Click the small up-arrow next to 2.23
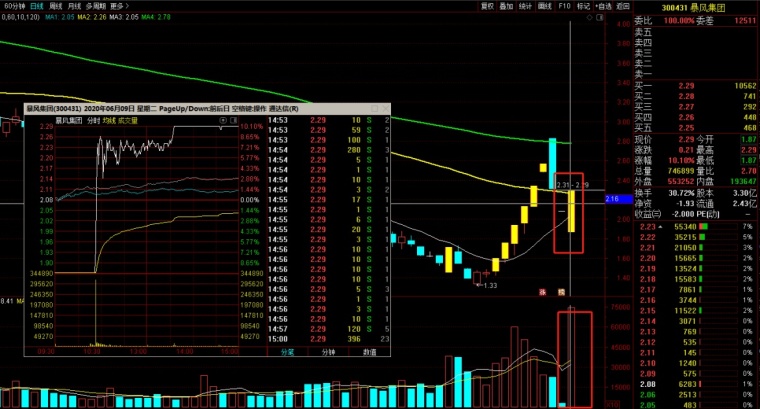The height and width of the screenshot is (409, 760). (660, 227)
